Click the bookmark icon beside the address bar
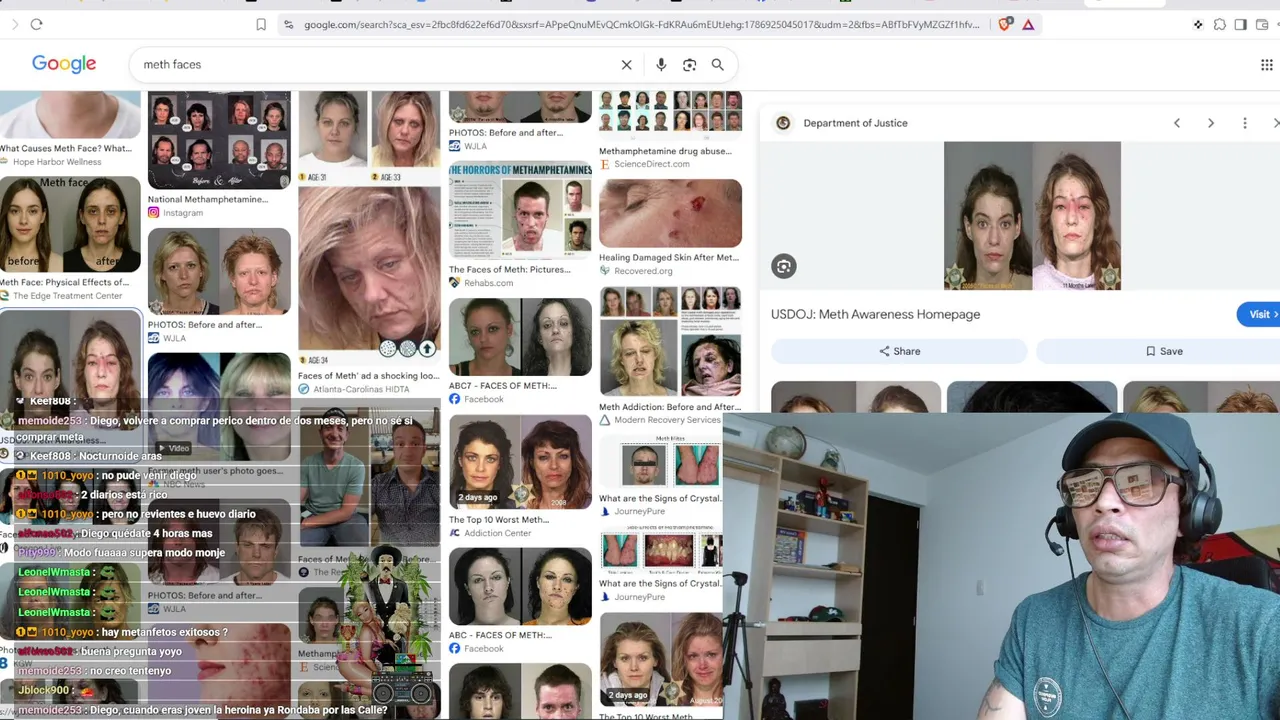 click(261, 24)
